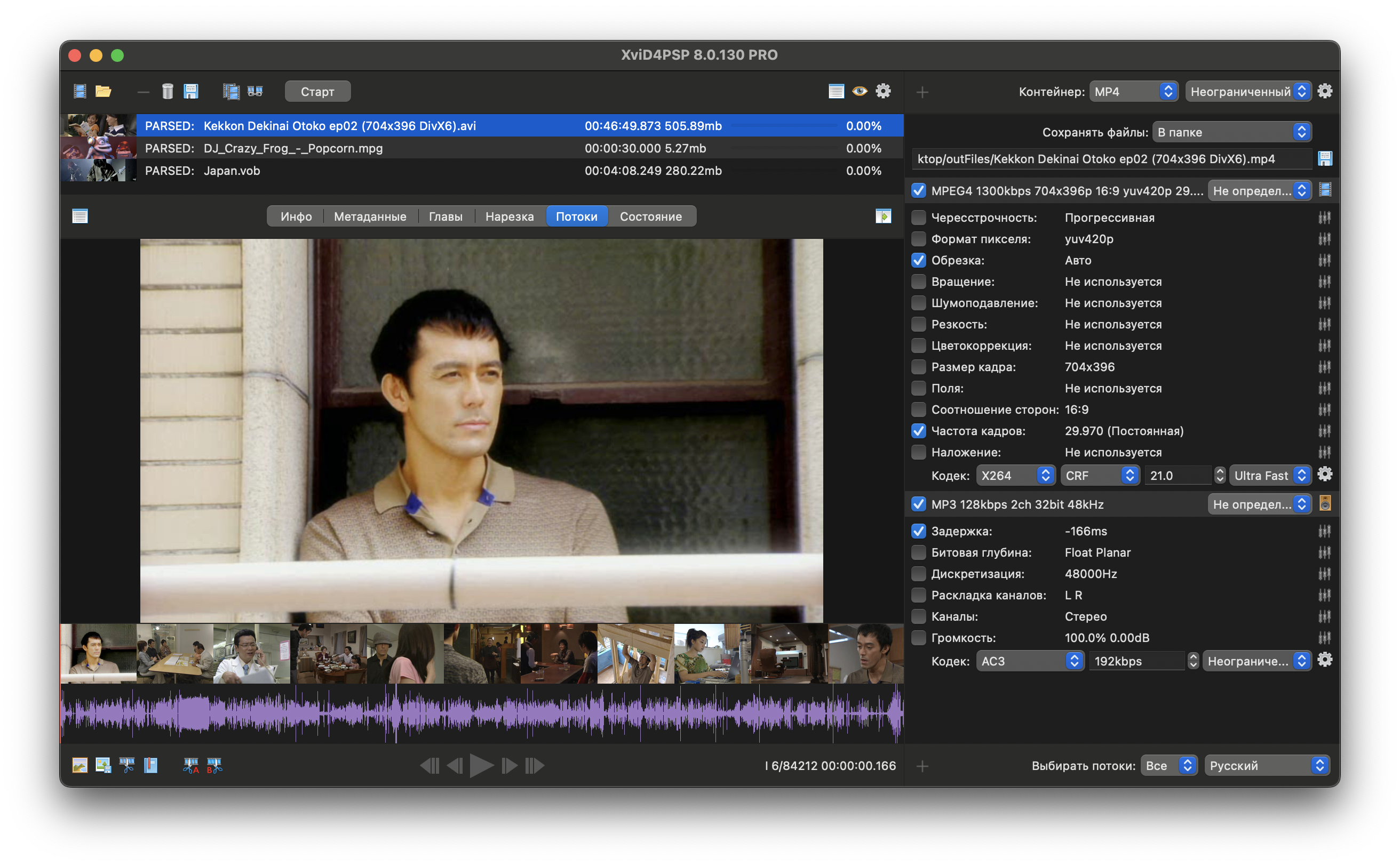This screenshot has width=1400, height=866.
Task: Click the linked filmstrips join icon
Action: 255,91
